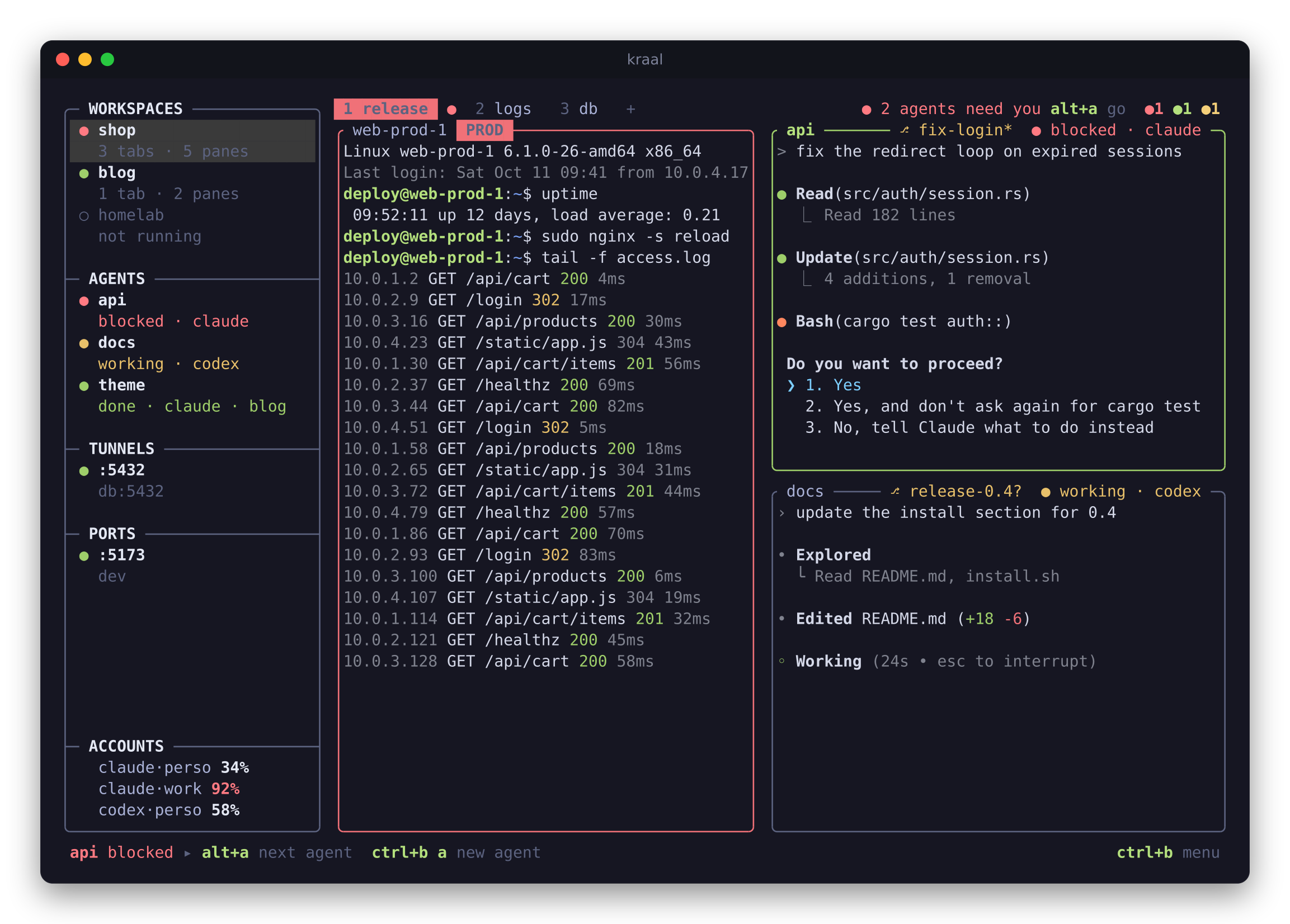1290x924 pixels.
Task: Click the red '1' agent counter at top right
Action: 1154,109
